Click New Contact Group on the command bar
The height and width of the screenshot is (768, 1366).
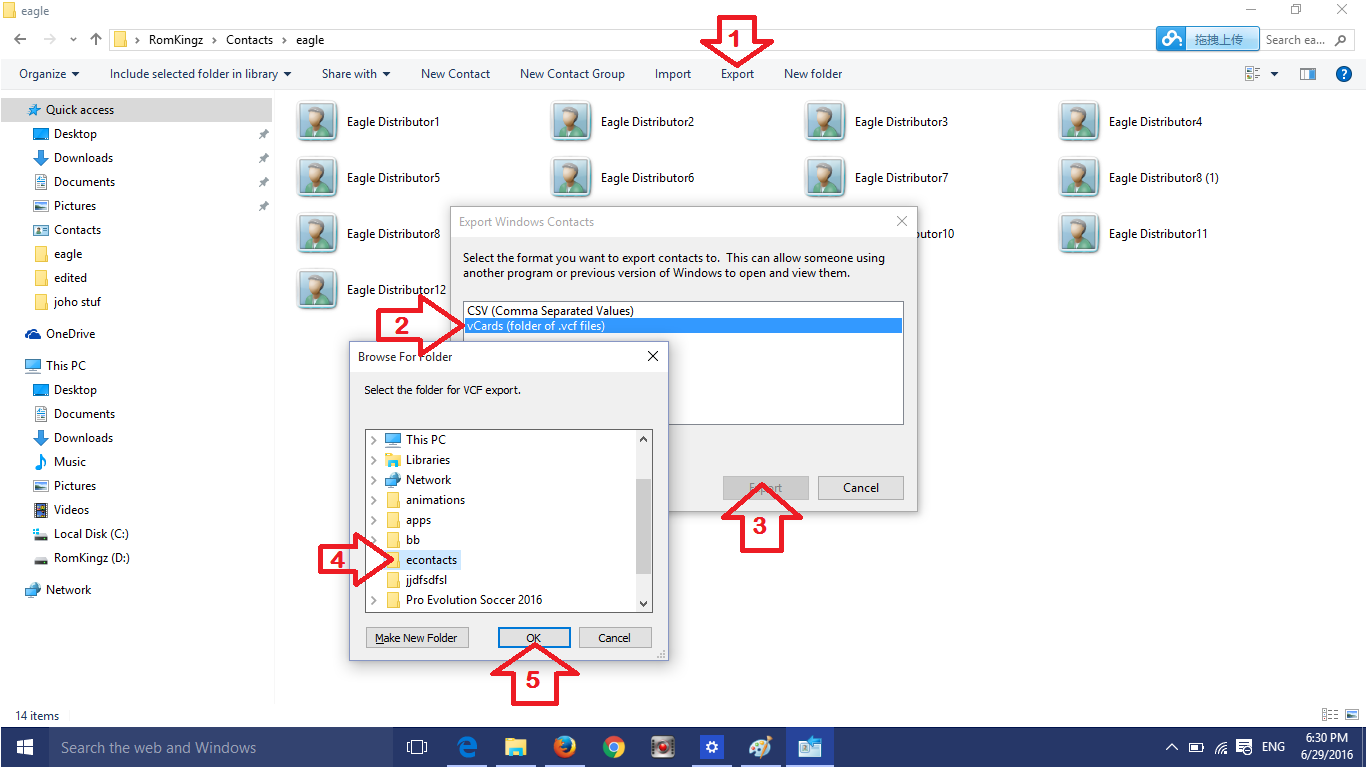(572, 73)
